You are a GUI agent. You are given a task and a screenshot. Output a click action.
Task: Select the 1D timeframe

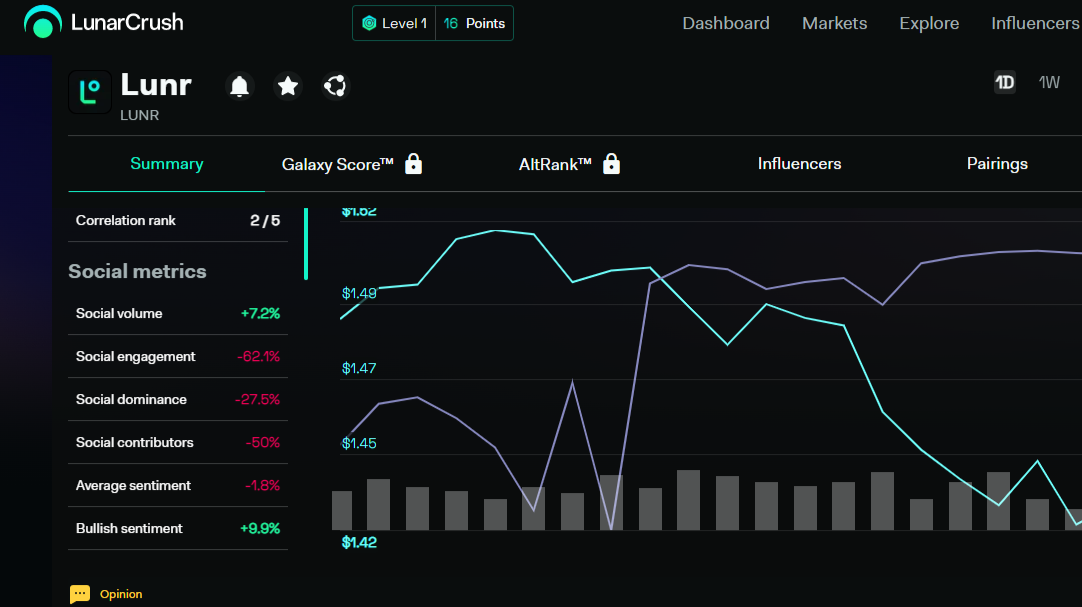pos(1005,83)
